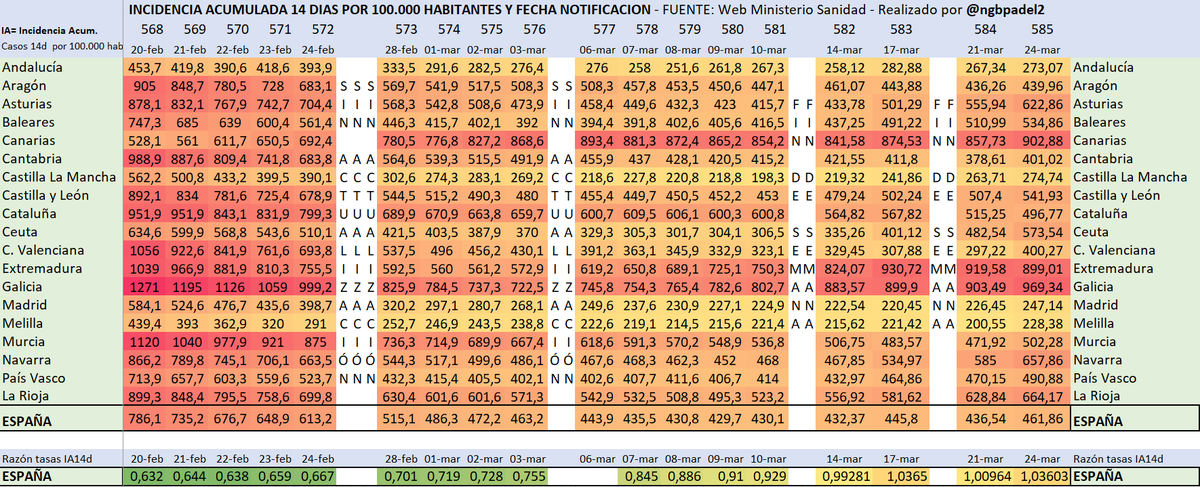Select Melilla's 24-feb value 291
The image size is (1200, 487).
[315, 323]
